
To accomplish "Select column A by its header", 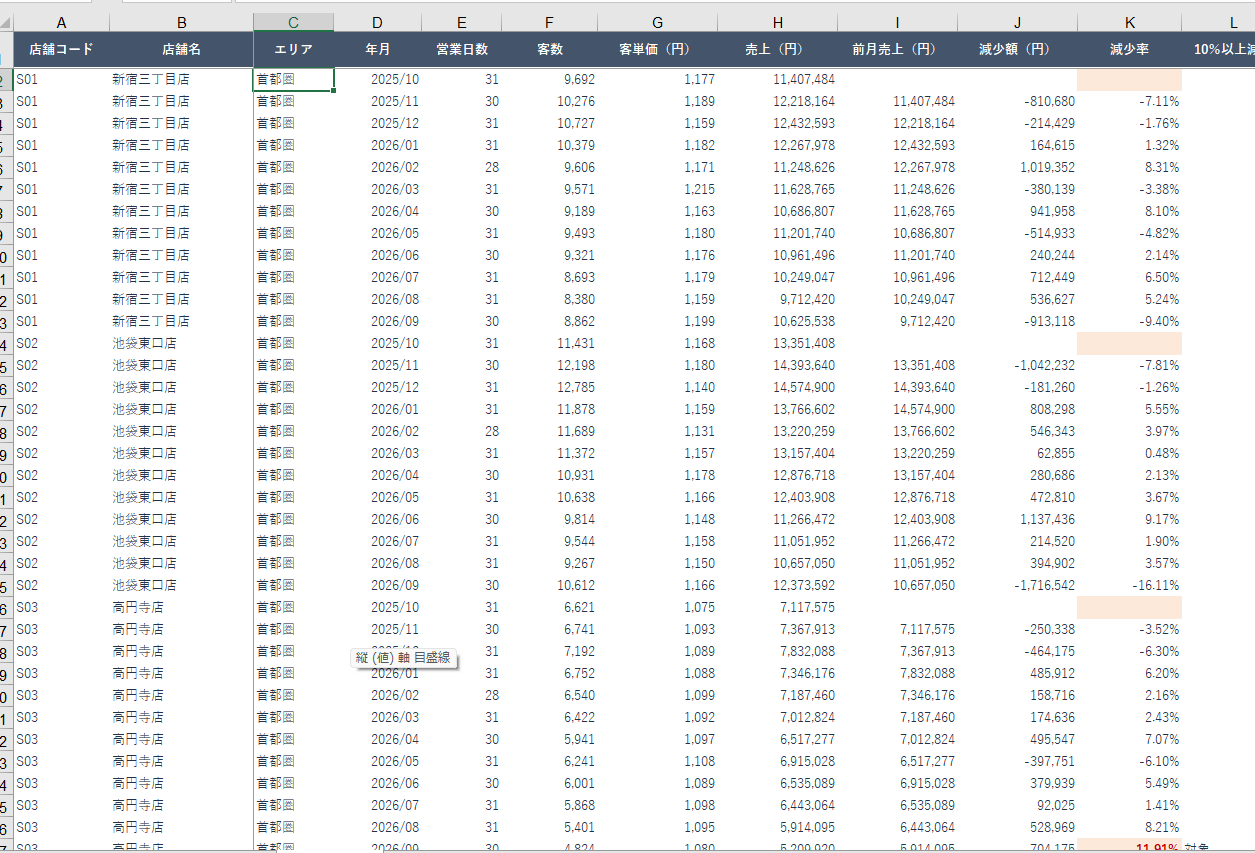I will pyautogui.click(x=62, y=22).
